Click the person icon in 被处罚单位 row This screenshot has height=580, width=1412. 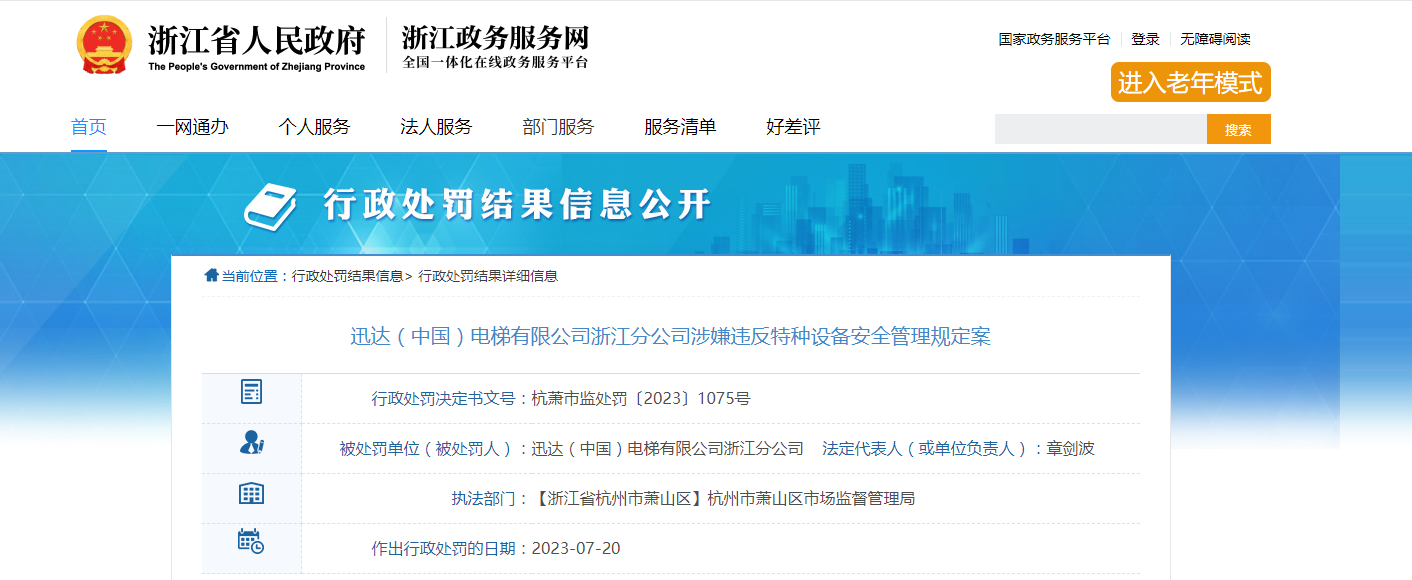(251, 442)
